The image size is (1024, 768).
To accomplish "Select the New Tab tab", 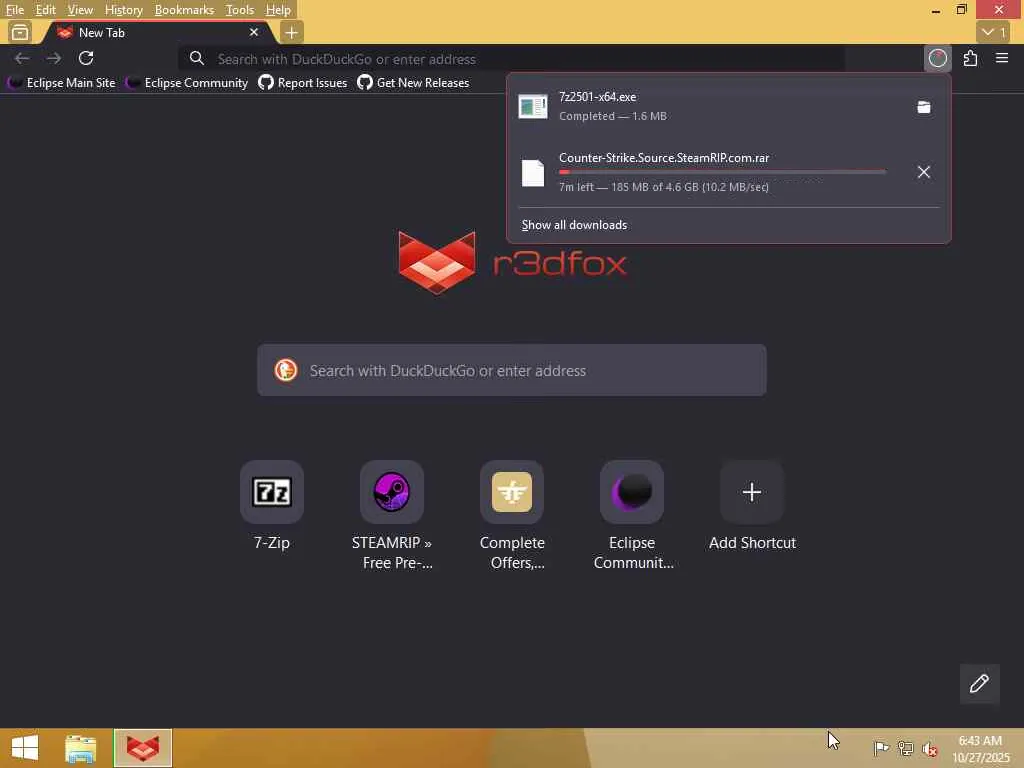I will pyautogui.click(x=157, y=32).
